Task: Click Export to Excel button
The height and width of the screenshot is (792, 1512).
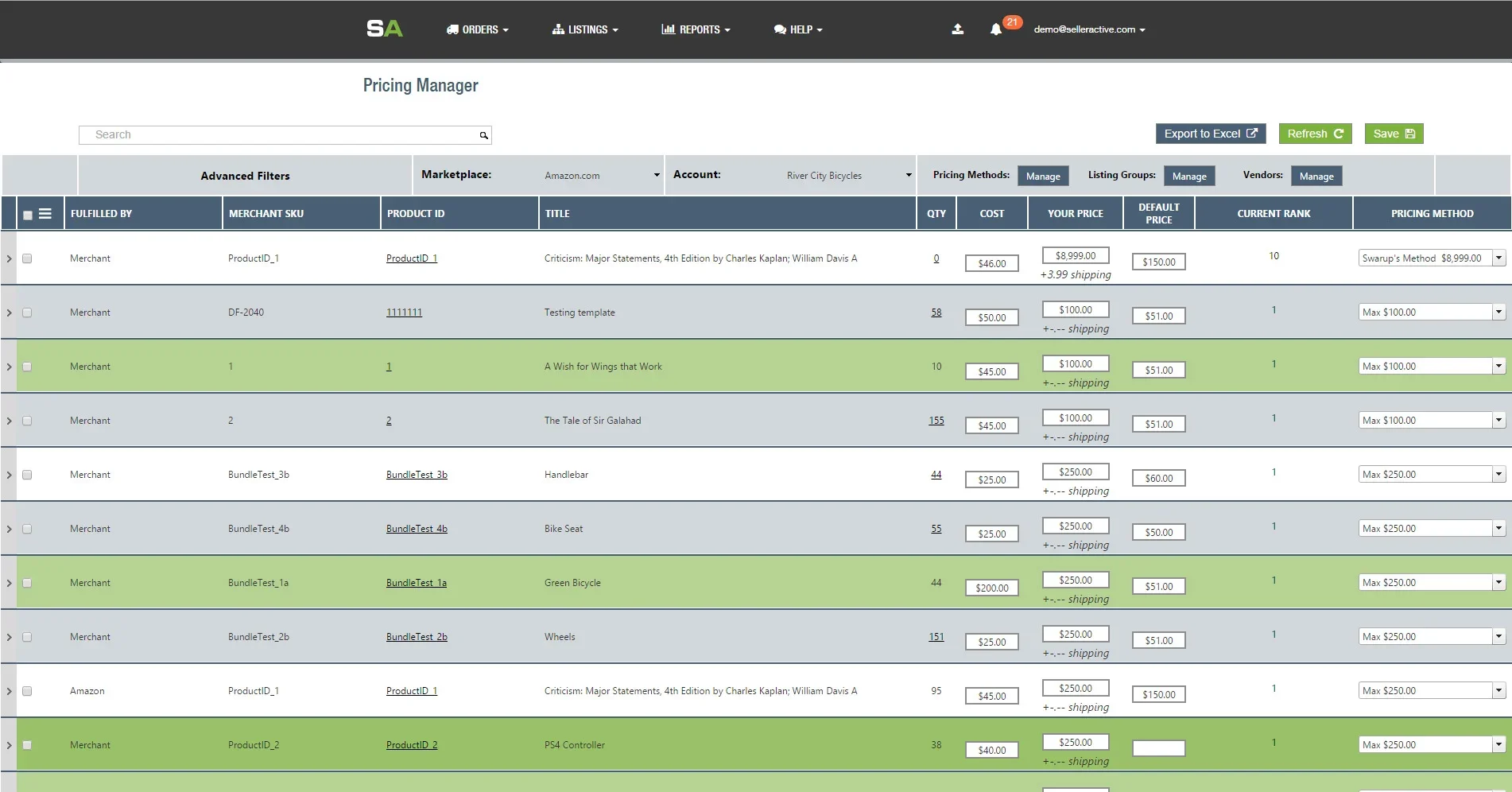Action: tap(1210, 134)
